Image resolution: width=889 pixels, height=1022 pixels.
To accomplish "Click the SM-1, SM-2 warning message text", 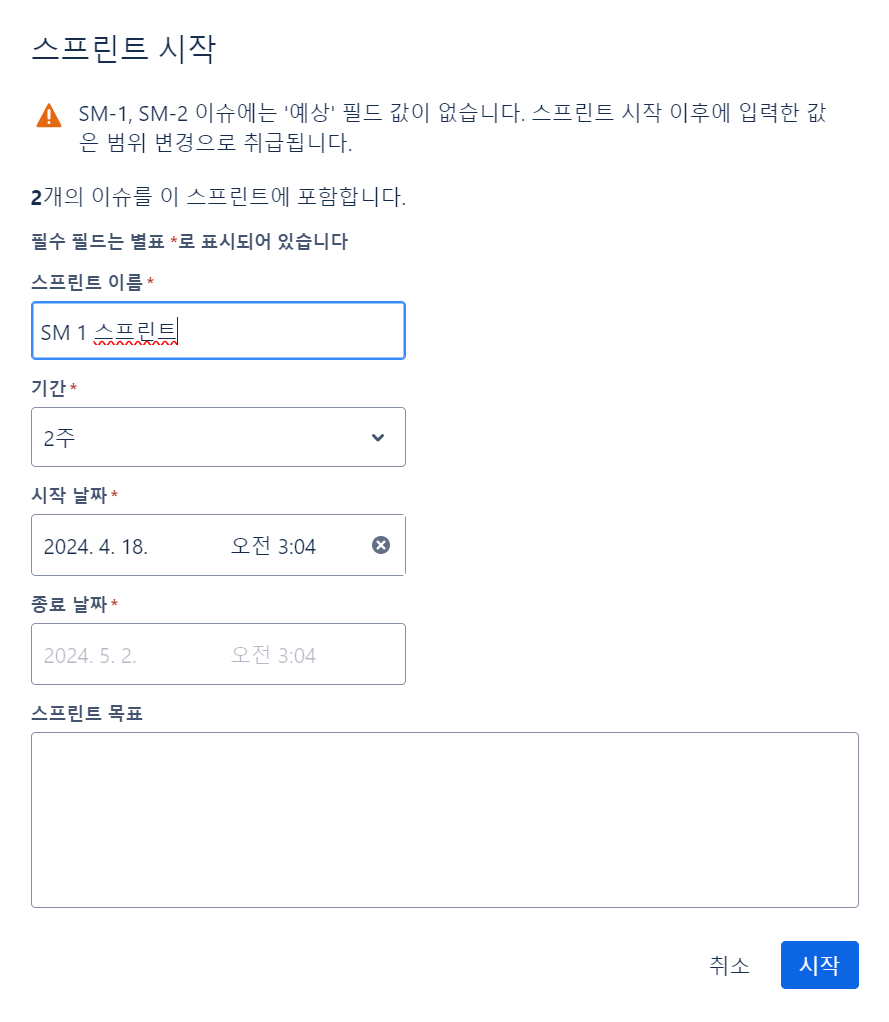I will click(452, 128).
